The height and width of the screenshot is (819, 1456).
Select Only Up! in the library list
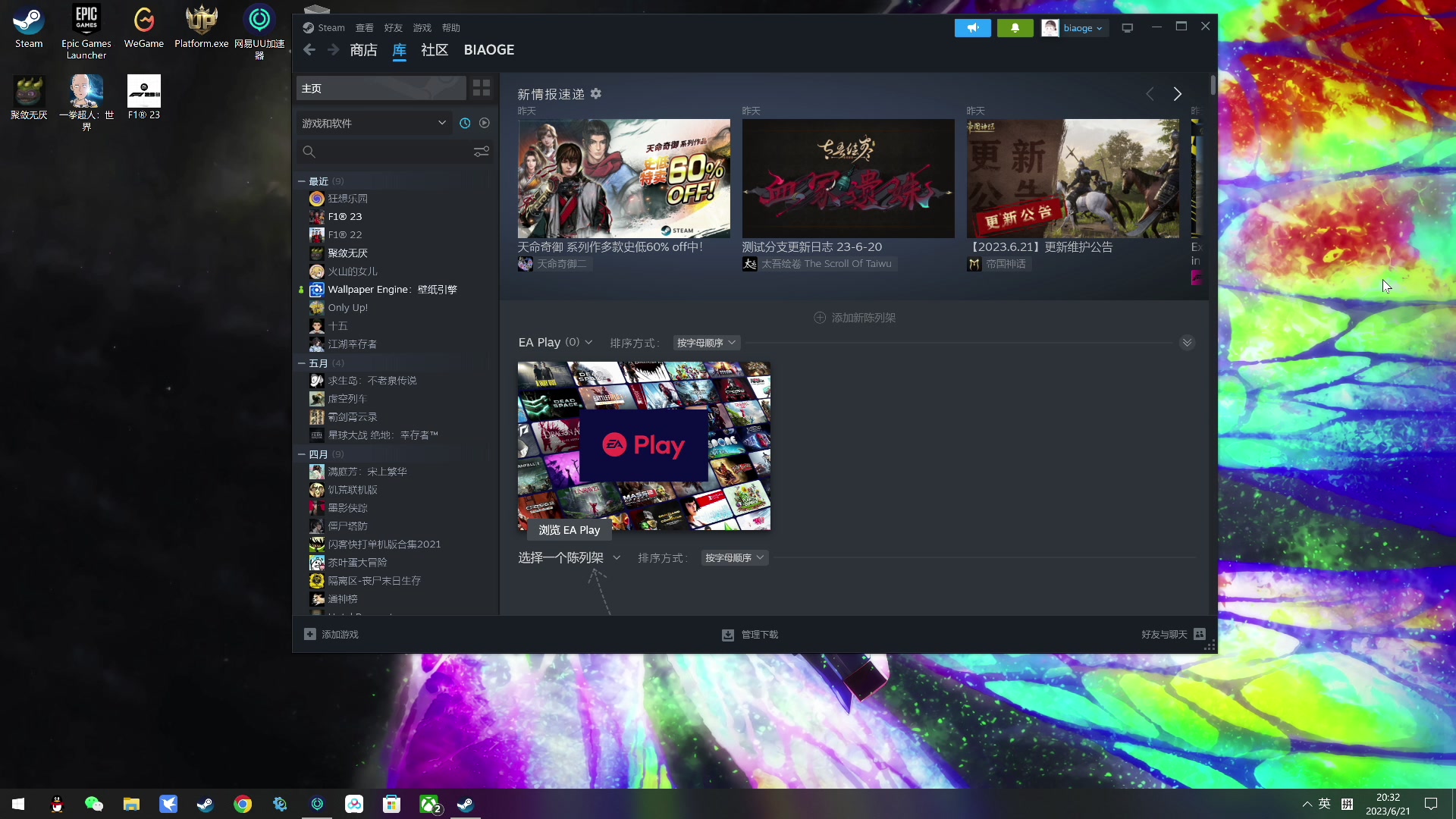347,308
